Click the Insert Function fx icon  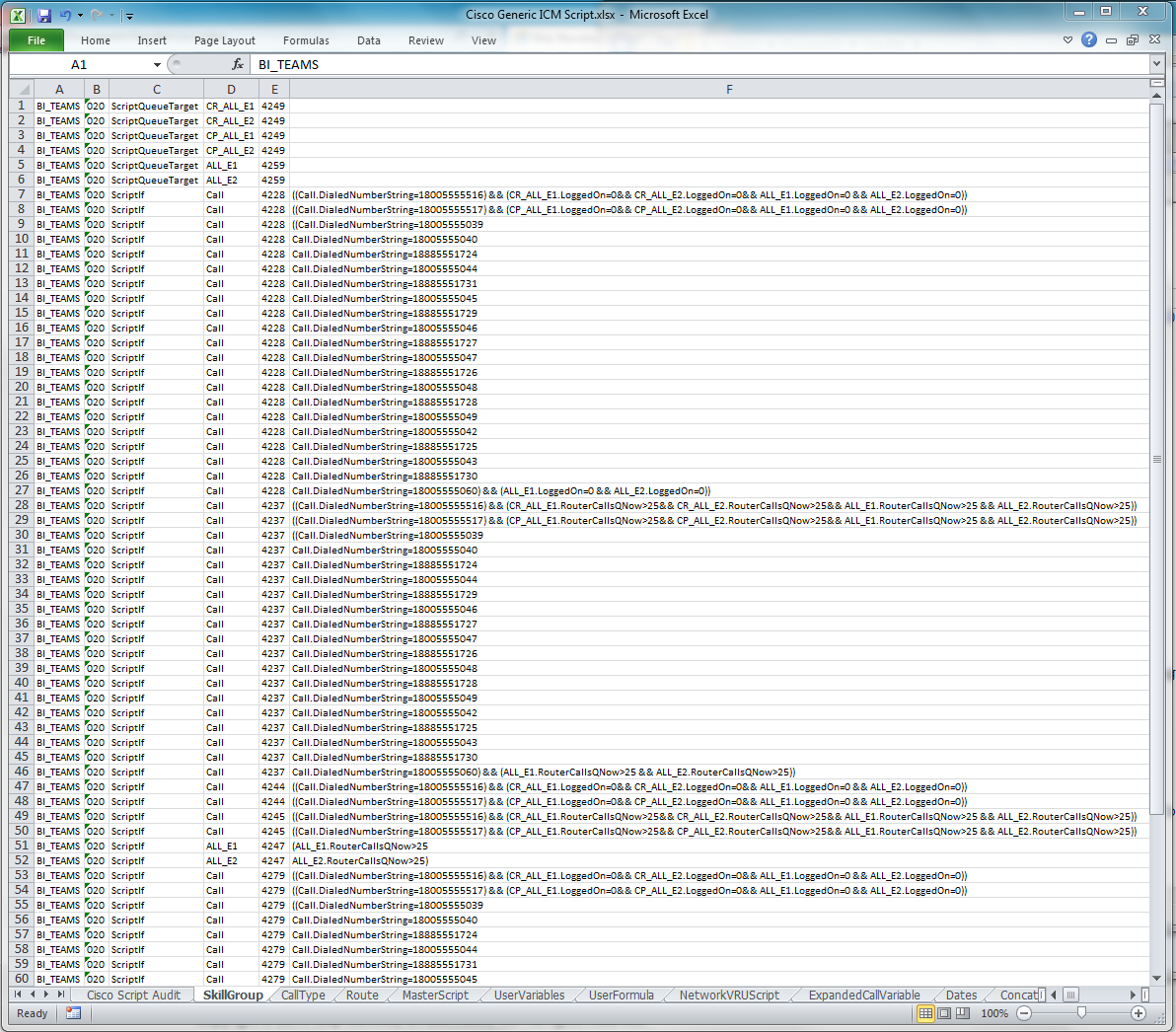coord(238,64)
